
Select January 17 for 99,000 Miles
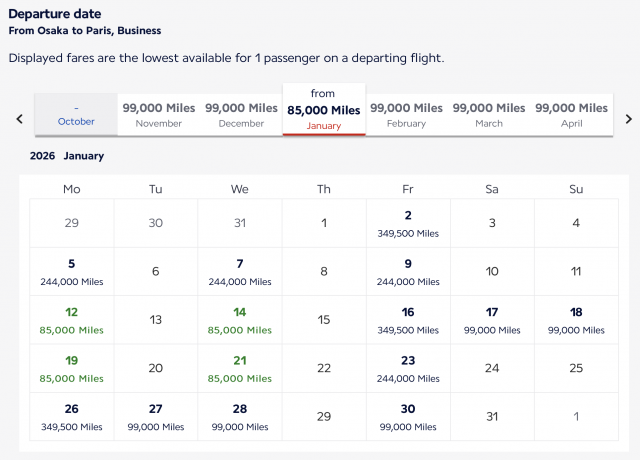click(x=492, y=319)
